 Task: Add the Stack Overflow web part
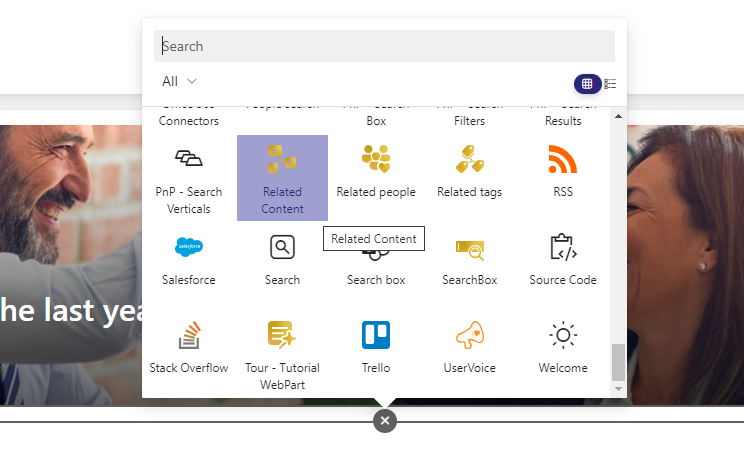tap(188, 351)
